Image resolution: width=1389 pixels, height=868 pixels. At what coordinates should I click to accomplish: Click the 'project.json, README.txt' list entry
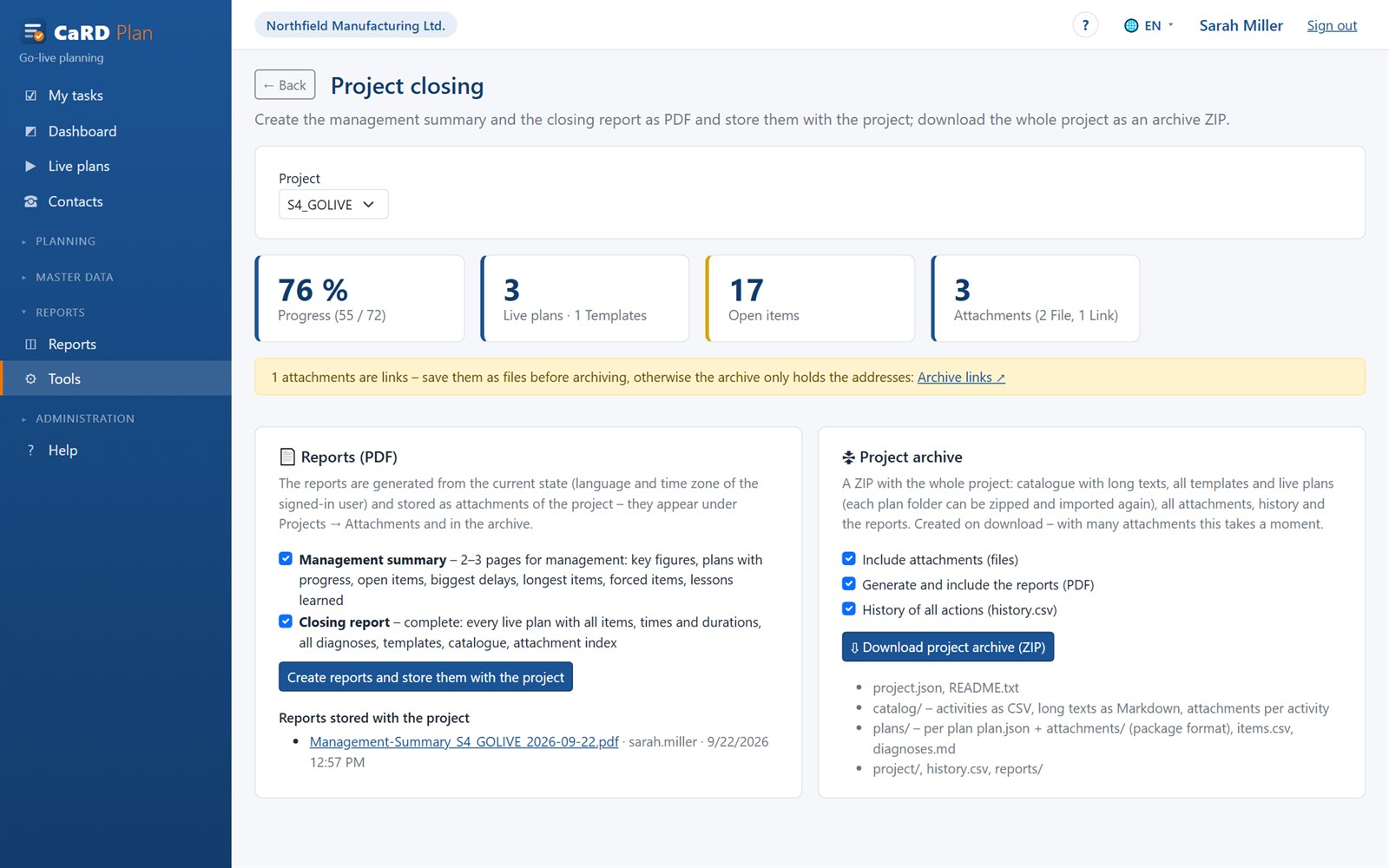pyautogui.click(x=945, y=687)
